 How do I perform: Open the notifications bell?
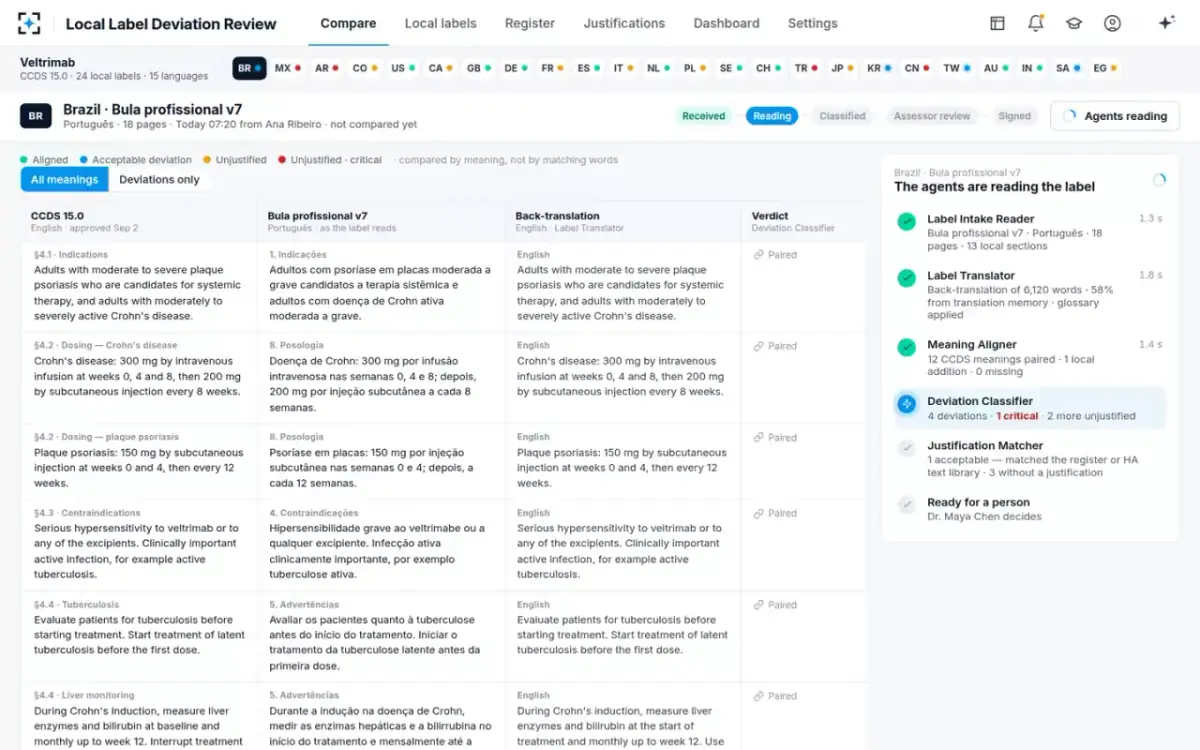tap(1036, 23)
